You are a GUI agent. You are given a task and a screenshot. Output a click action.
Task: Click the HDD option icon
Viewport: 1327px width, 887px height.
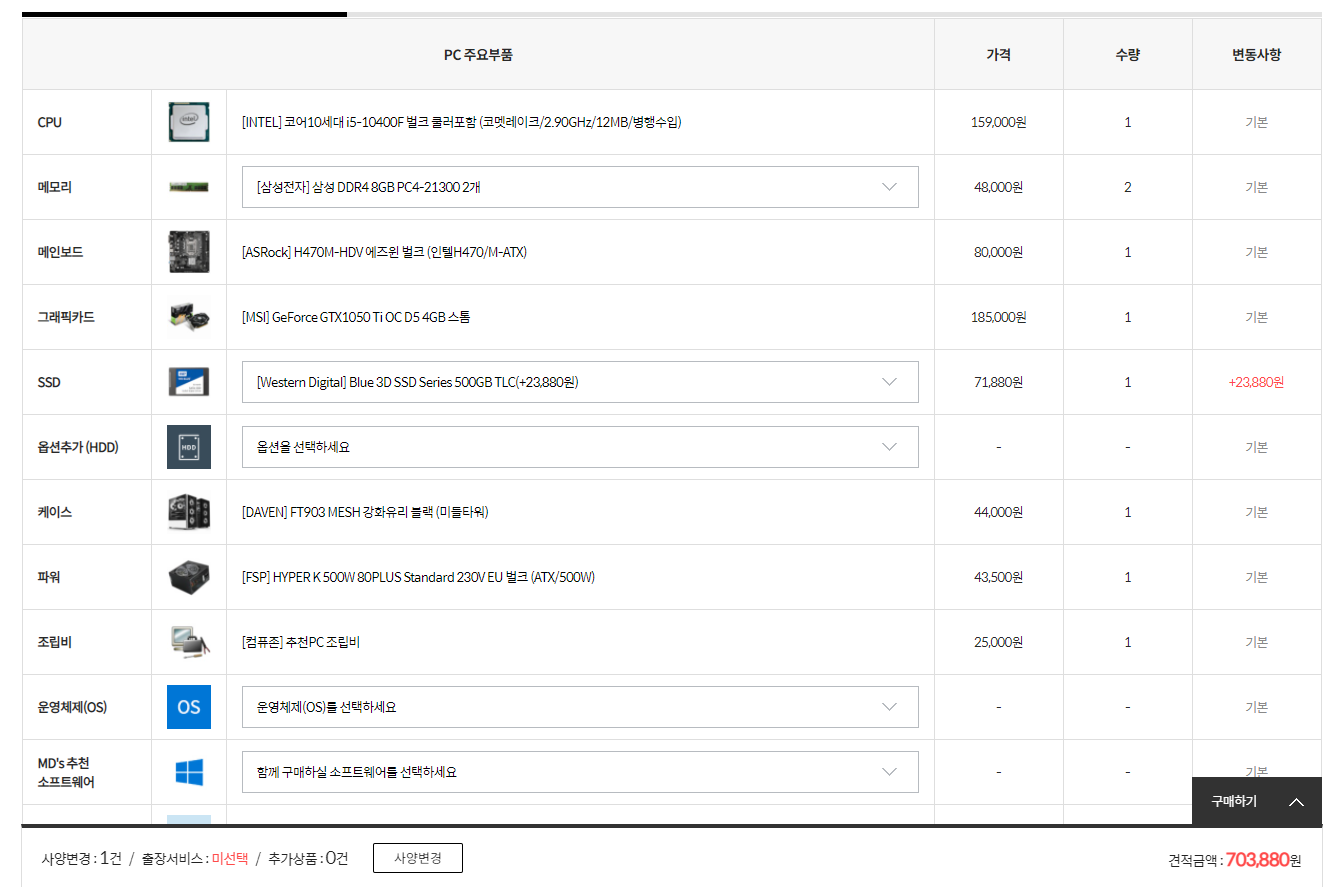click(189, 447)
